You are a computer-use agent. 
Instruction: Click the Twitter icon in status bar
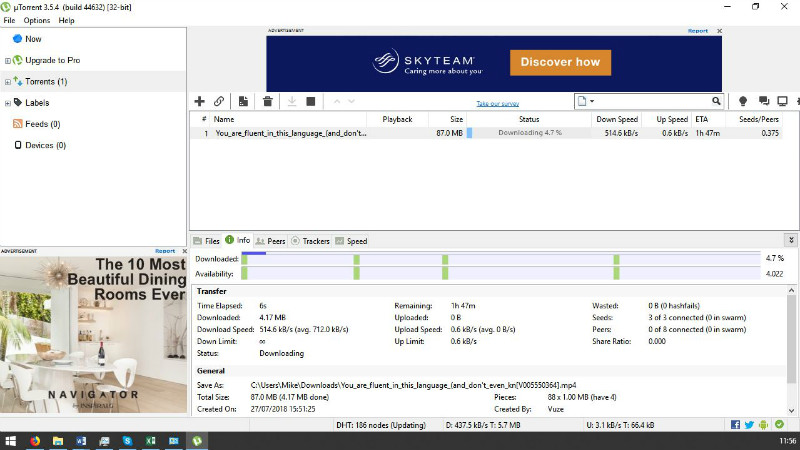coord(749,424)
